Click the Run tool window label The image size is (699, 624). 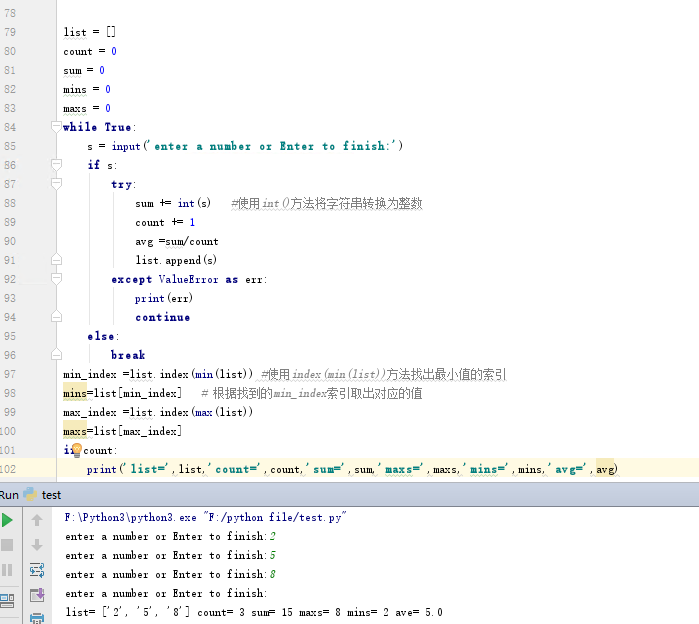click(x=9, y=495)
